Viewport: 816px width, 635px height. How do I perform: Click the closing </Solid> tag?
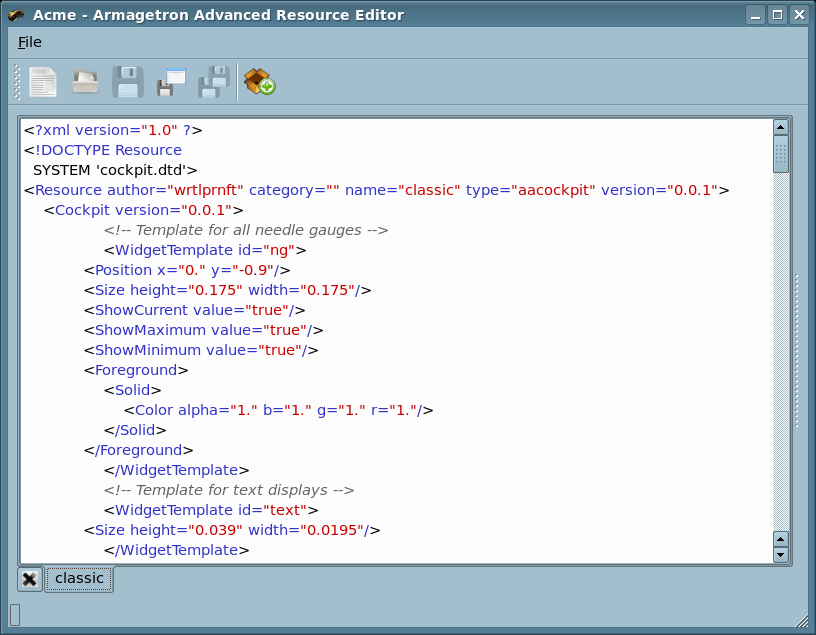[135, 430]
